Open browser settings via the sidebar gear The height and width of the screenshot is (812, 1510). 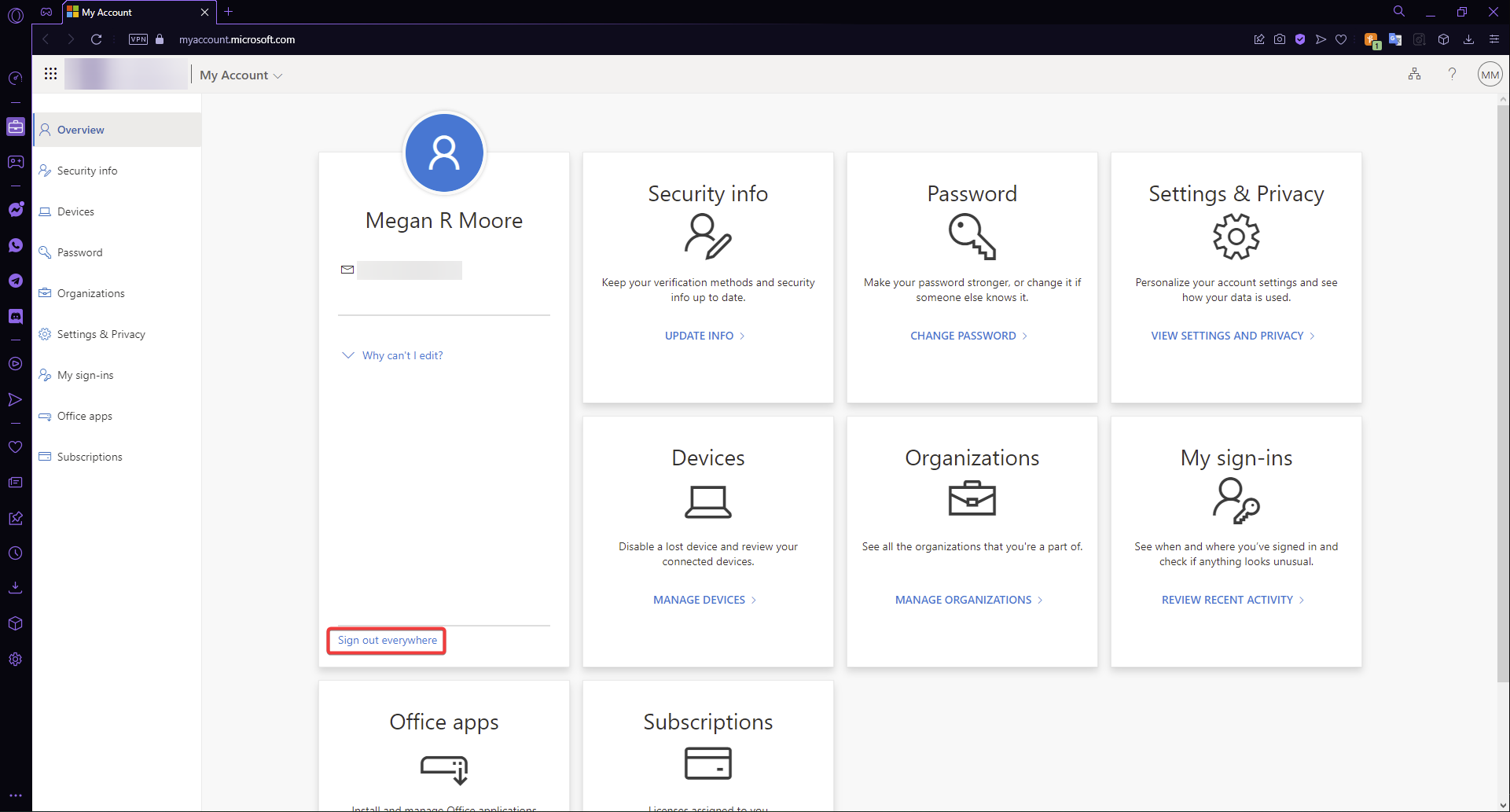coord(16,660)
